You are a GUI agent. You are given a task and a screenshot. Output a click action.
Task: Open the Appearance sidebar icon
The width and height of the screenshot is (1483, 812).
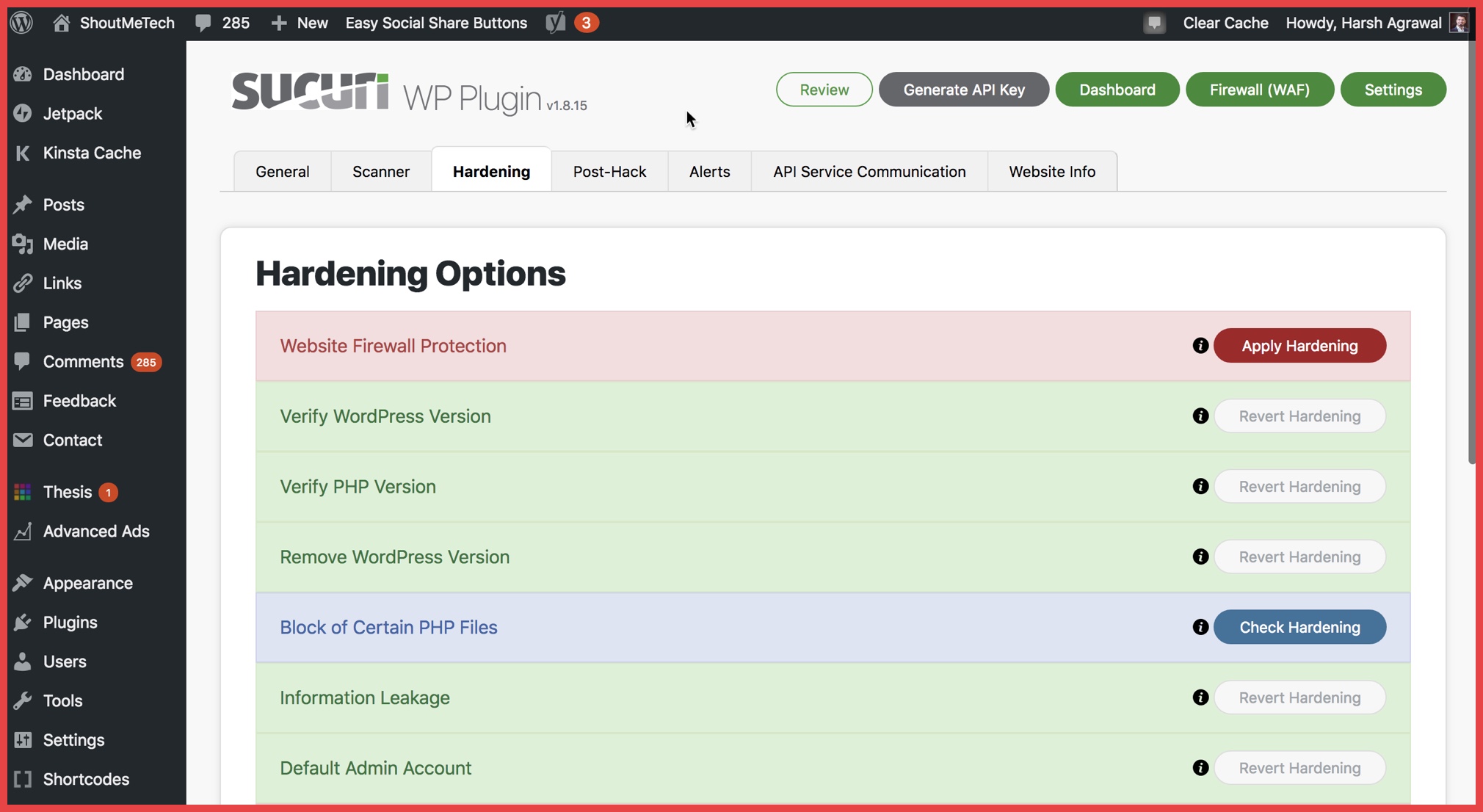22,582
